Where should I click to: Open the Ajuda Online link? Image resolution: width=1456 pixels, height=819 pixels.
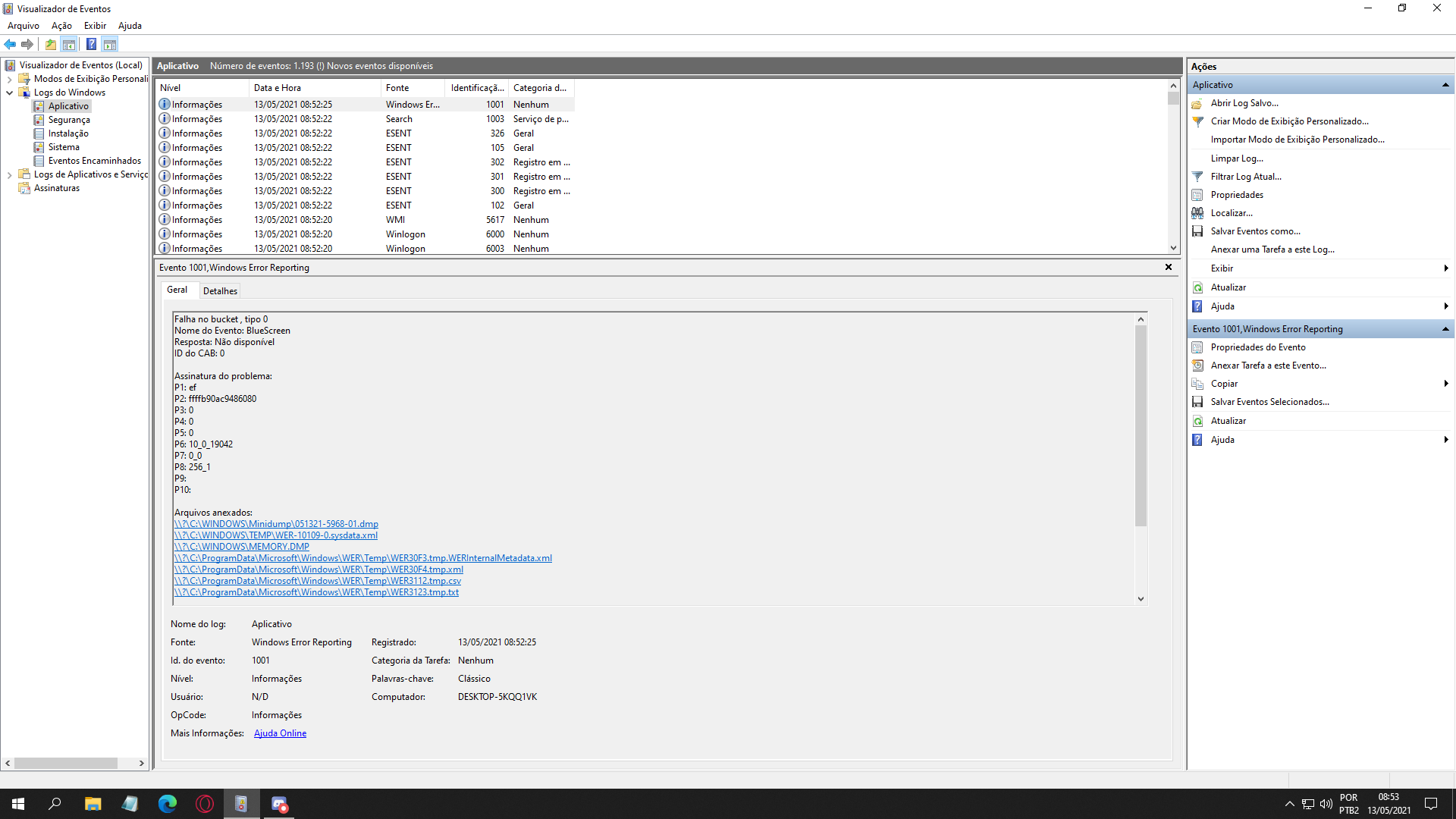[x=280, y=733]
